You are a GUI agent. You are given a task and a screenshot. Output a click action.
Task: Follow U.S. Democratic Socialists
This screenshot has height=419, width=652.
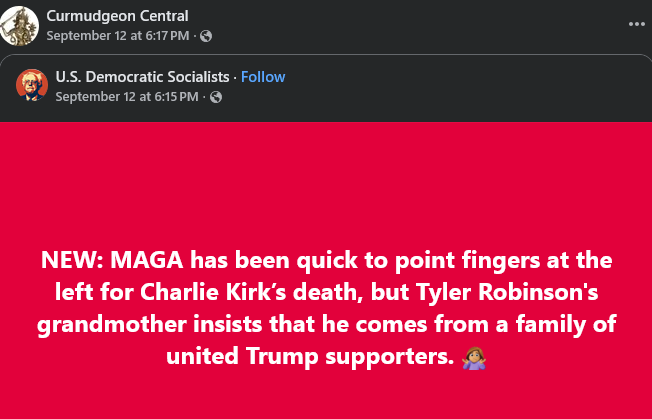click(x=263, y=77)
